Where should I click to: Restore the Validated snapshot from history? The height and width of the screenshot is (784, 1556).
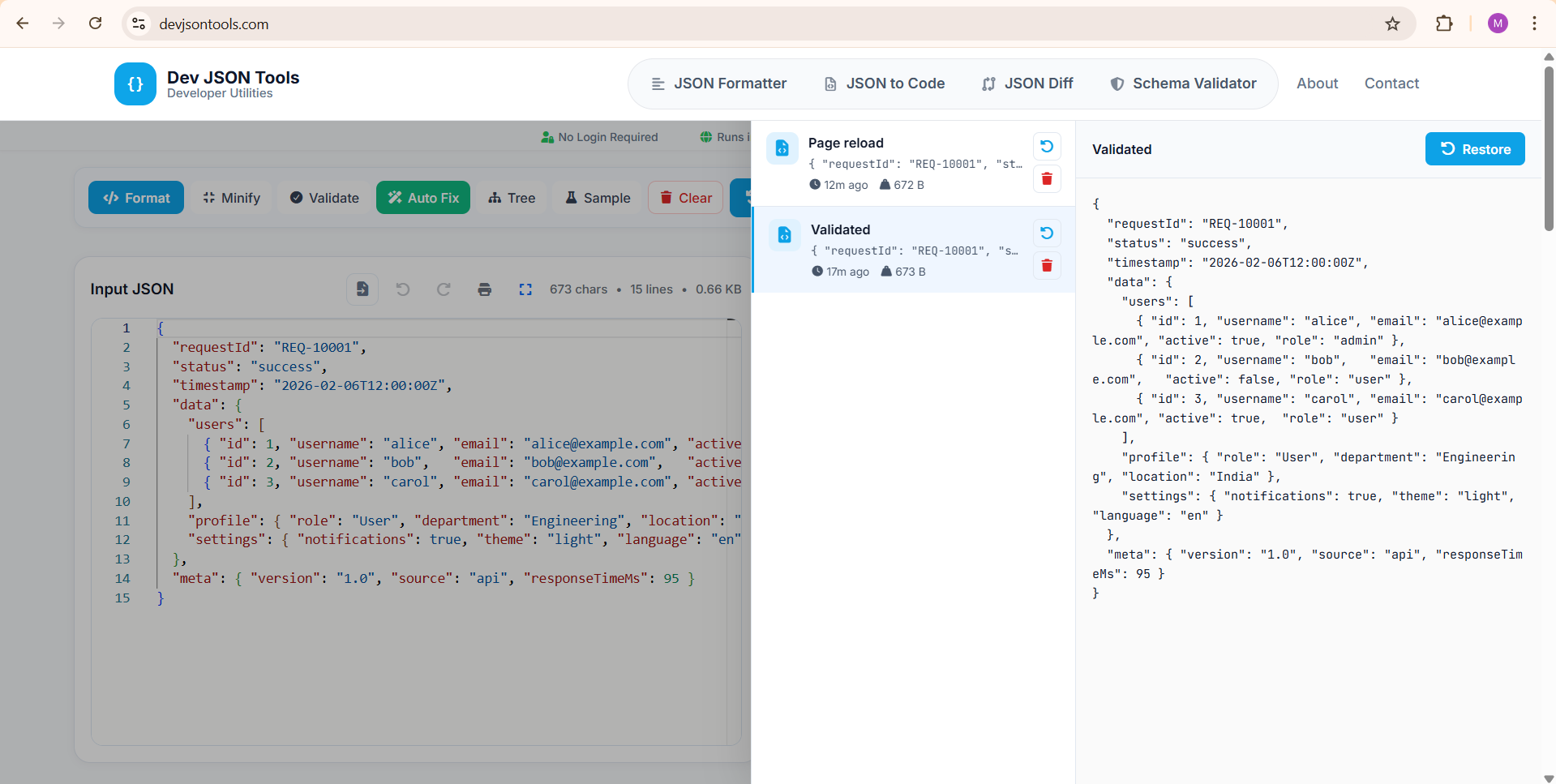(1046, 233)
